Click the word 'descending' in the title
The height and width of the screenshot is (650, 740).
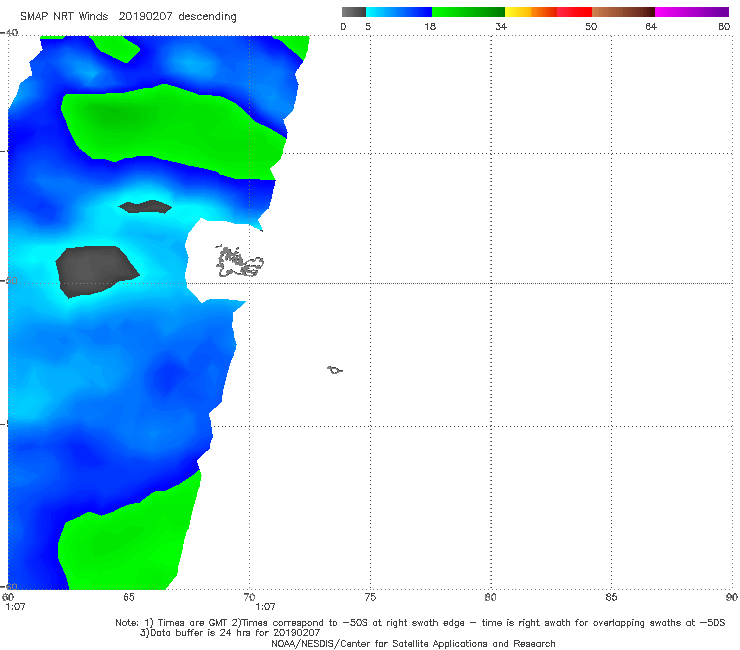pos(208,17)
